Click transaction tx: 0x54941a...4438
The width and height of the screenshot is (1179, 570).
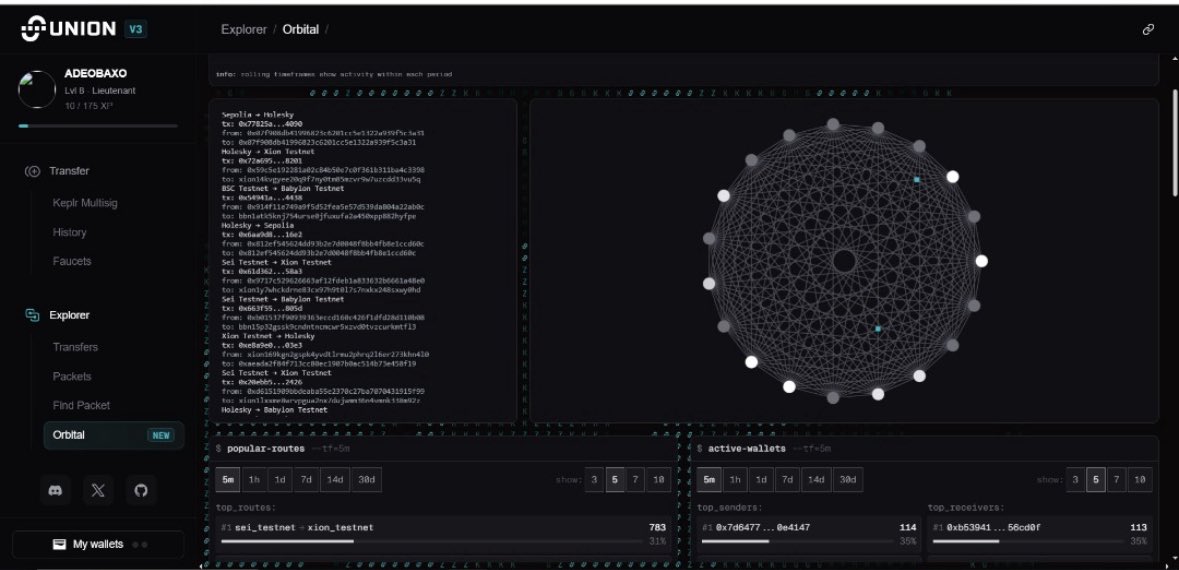[x=262, y=198]
